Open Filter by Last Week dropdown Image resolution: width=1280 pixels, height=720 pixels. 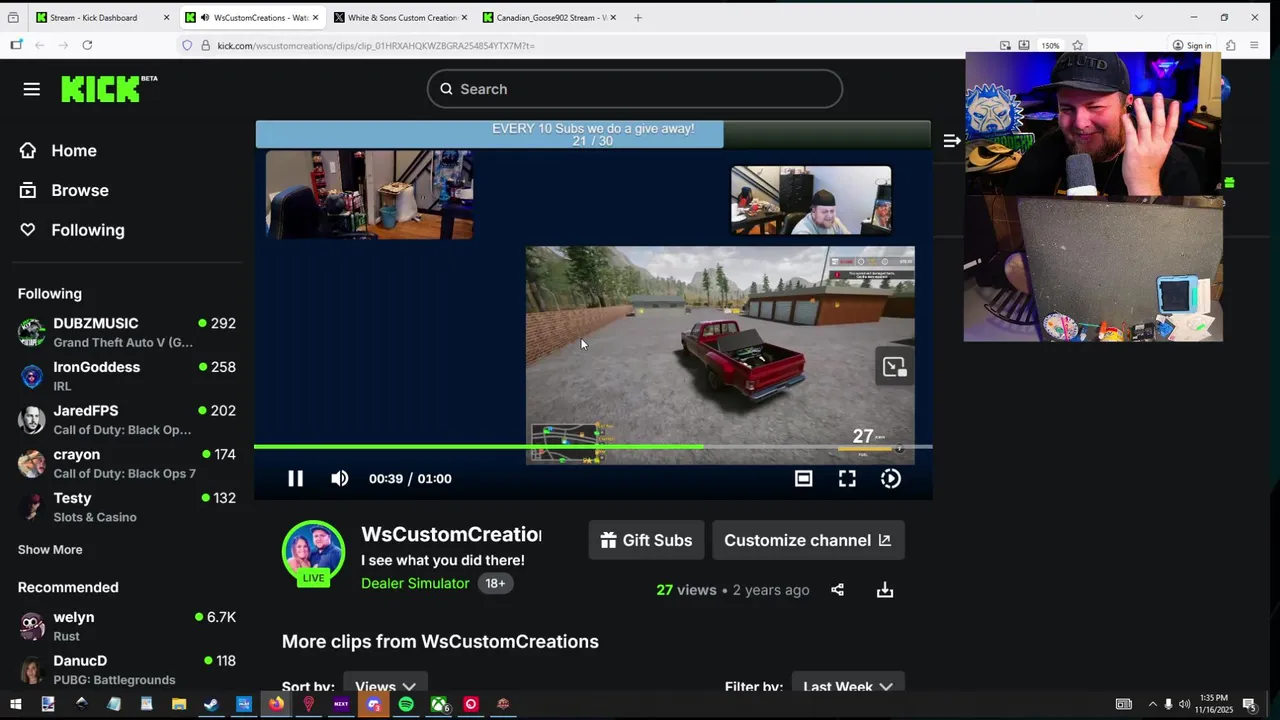pyautogui.click(x=848, y=686)
